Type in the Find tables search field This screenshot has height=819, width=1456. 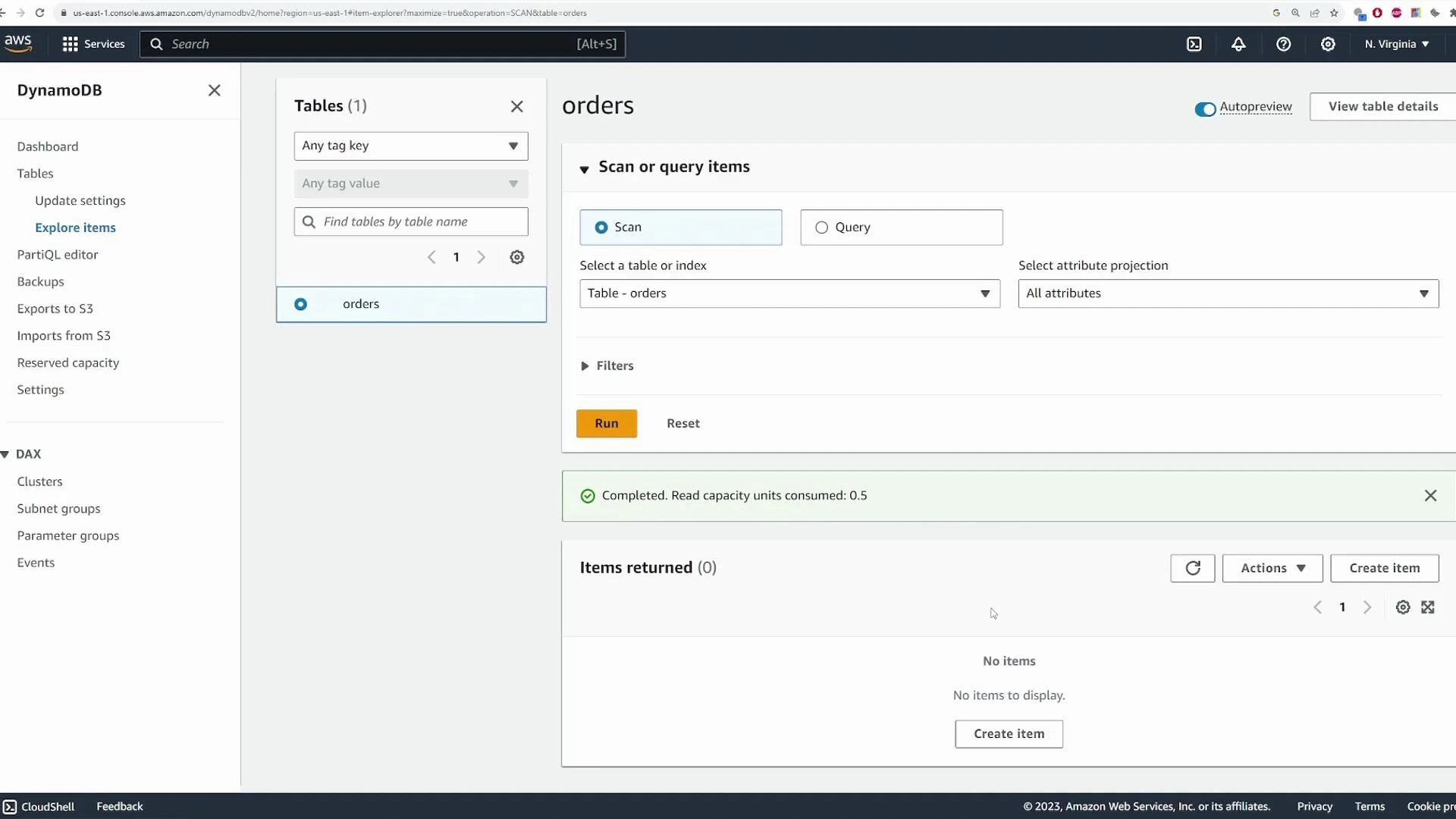410,221
